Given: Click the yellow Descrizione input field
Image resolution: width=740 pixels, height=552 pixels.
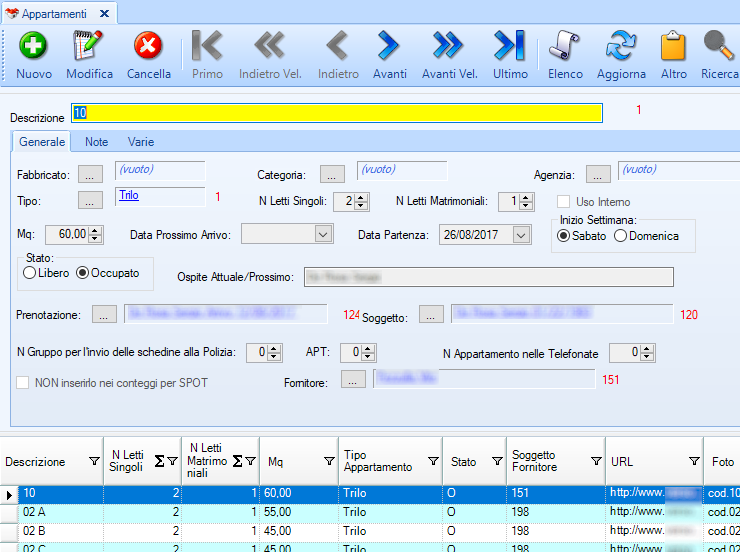Looking at the screenshot, I should point(336,113).
